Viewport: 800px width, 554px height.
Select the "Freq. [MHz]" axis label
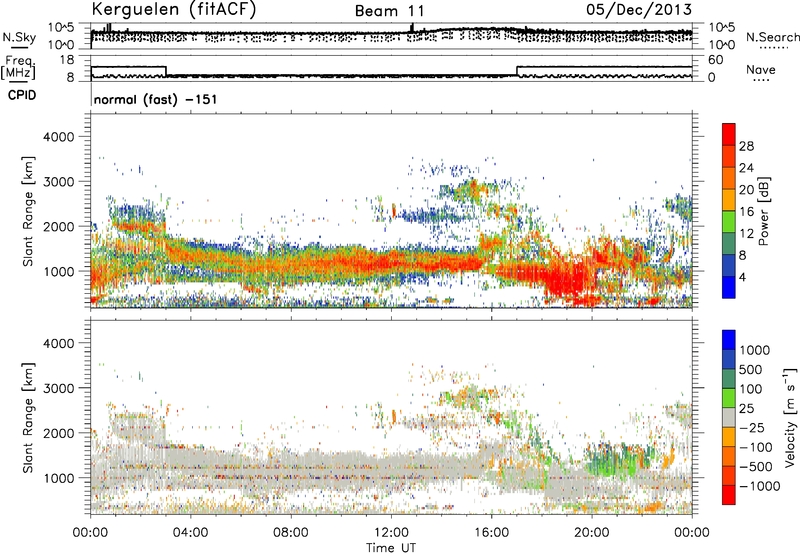click(x=18, y=67)
